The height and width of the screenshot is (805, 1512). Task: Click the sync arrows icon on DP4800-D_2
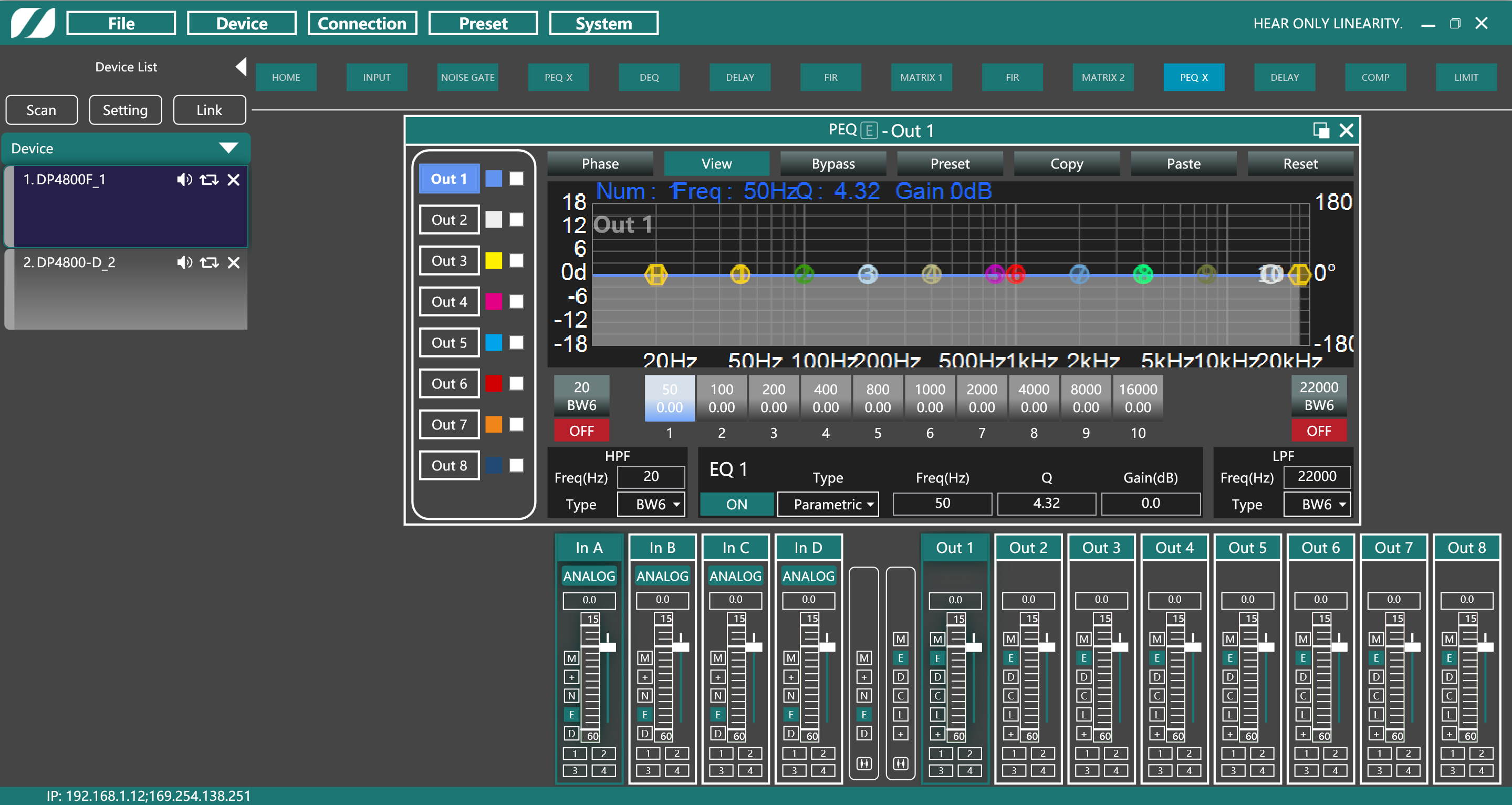tap(209, 262)
